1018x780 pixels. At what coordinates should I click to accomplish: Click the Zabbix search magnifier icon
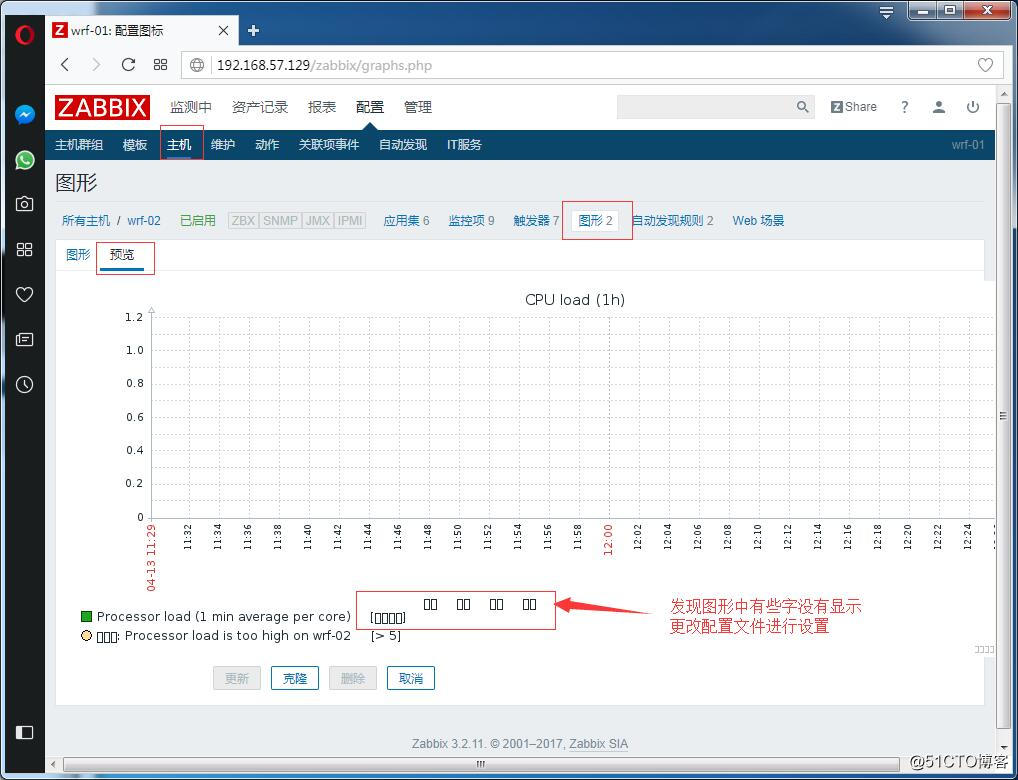pyautogui.click(x=803, y=107)
